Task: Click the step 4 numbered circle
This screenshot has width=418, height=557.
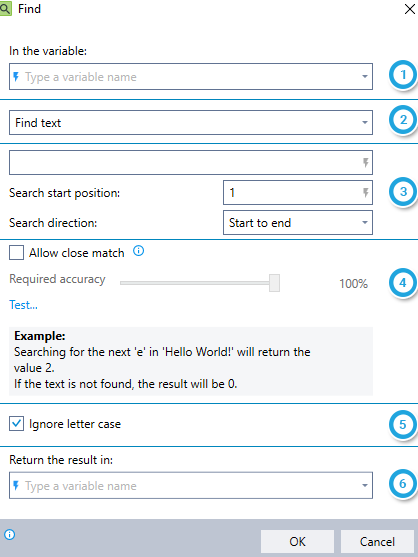Action: (x=403, y=283)
